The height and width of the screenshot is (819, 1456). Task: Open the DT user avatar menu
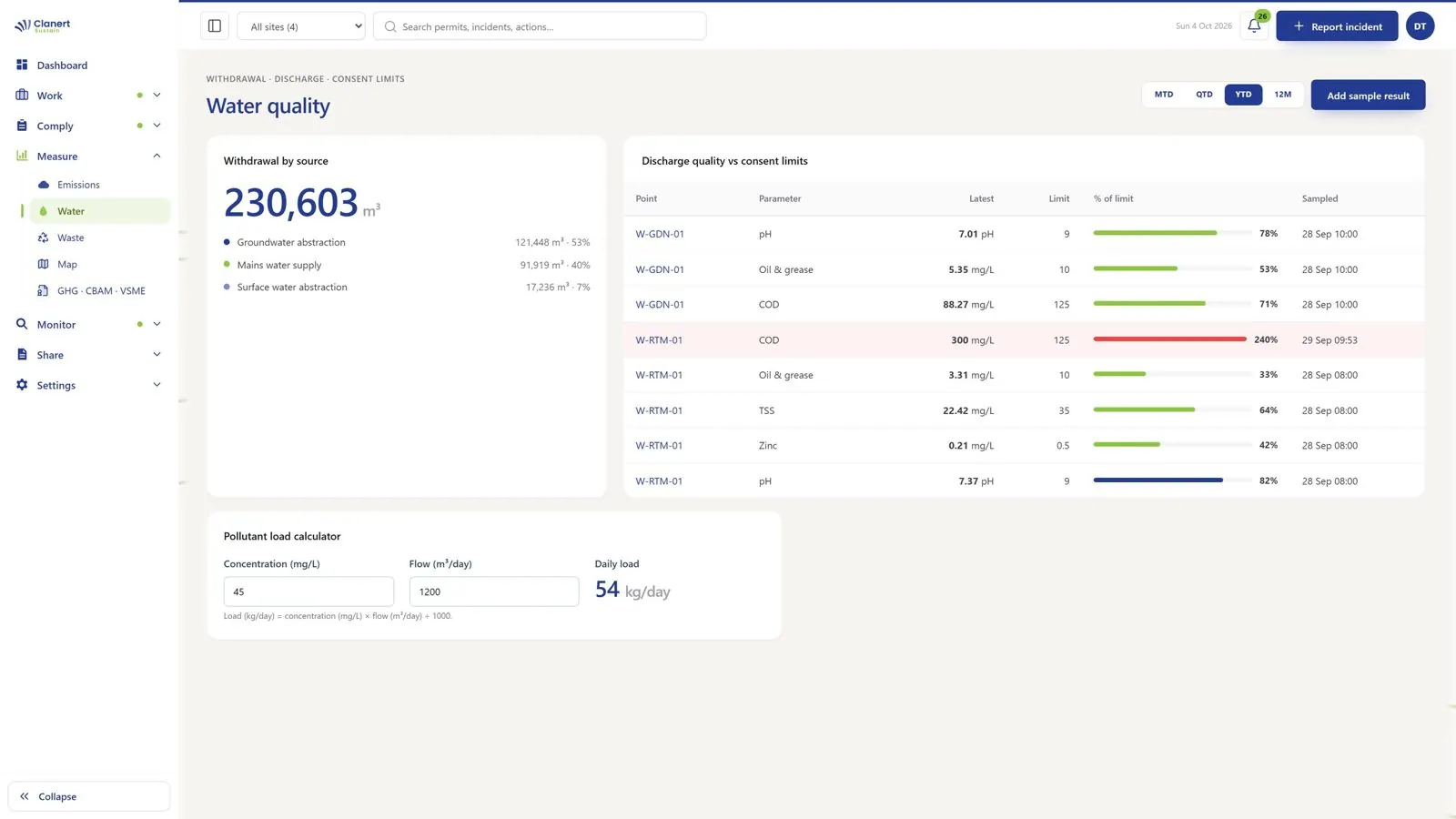tap(1420, 26)
